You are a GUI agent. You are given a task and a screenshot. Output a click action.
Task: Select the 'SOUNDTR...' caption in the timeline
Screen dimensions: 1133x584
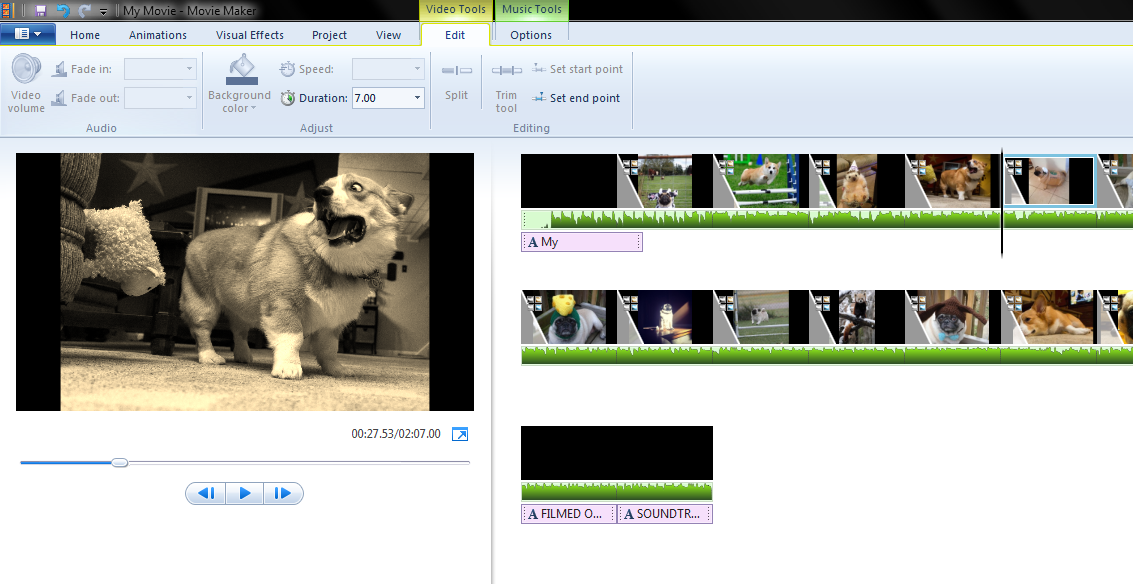click(664, 513)
